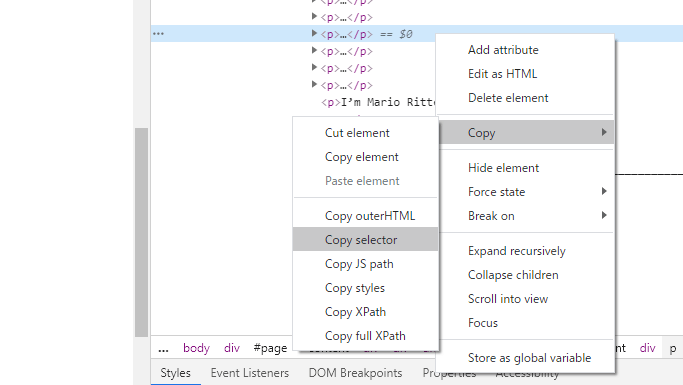The image size is (683, 385).
Task: Open the Force state submenu arrow
Action: pos(604,191)
